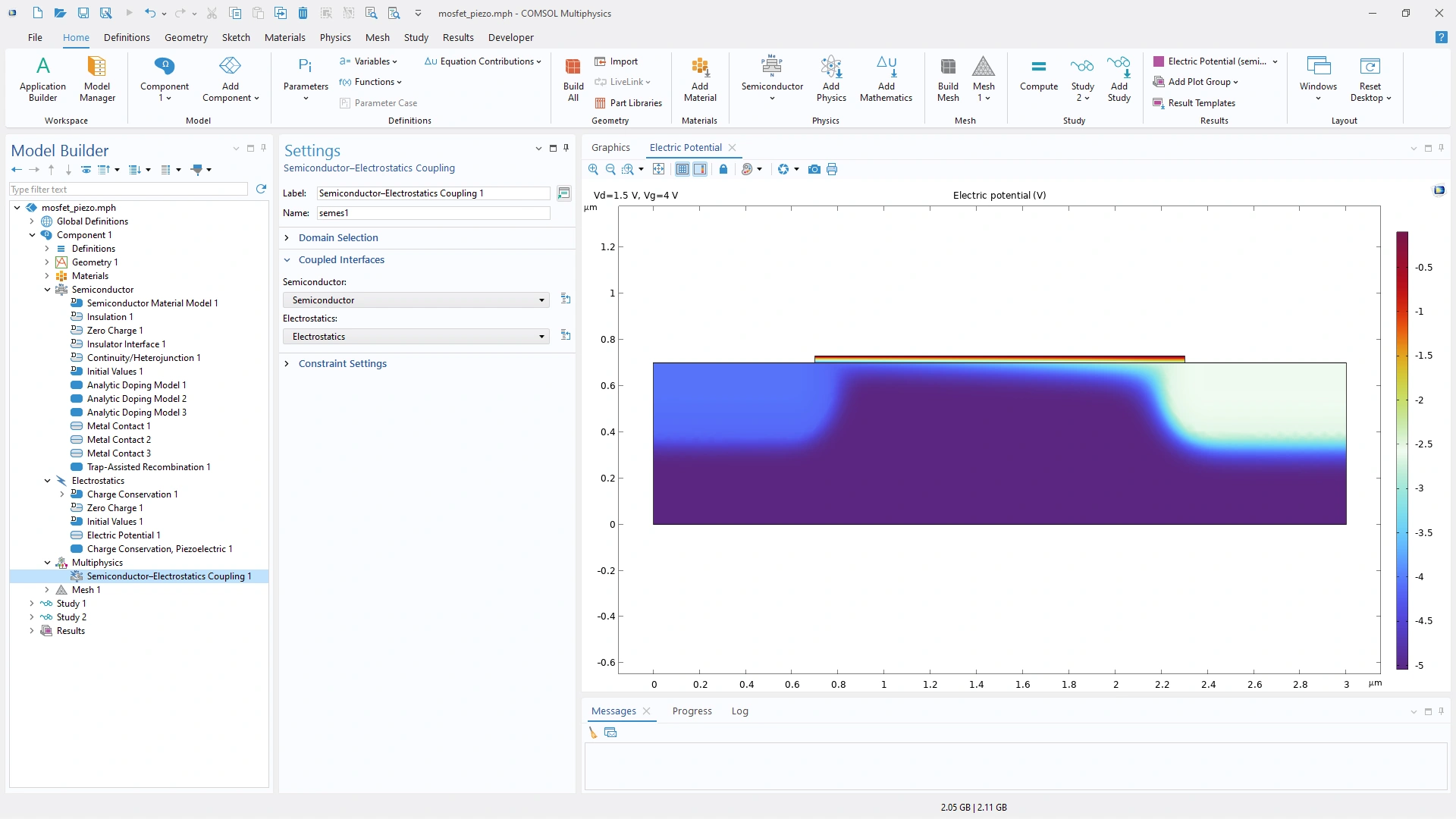Open the Semiconductor interface dropdown
Viewport: 1456px width, 819px height.
(416, 300)
